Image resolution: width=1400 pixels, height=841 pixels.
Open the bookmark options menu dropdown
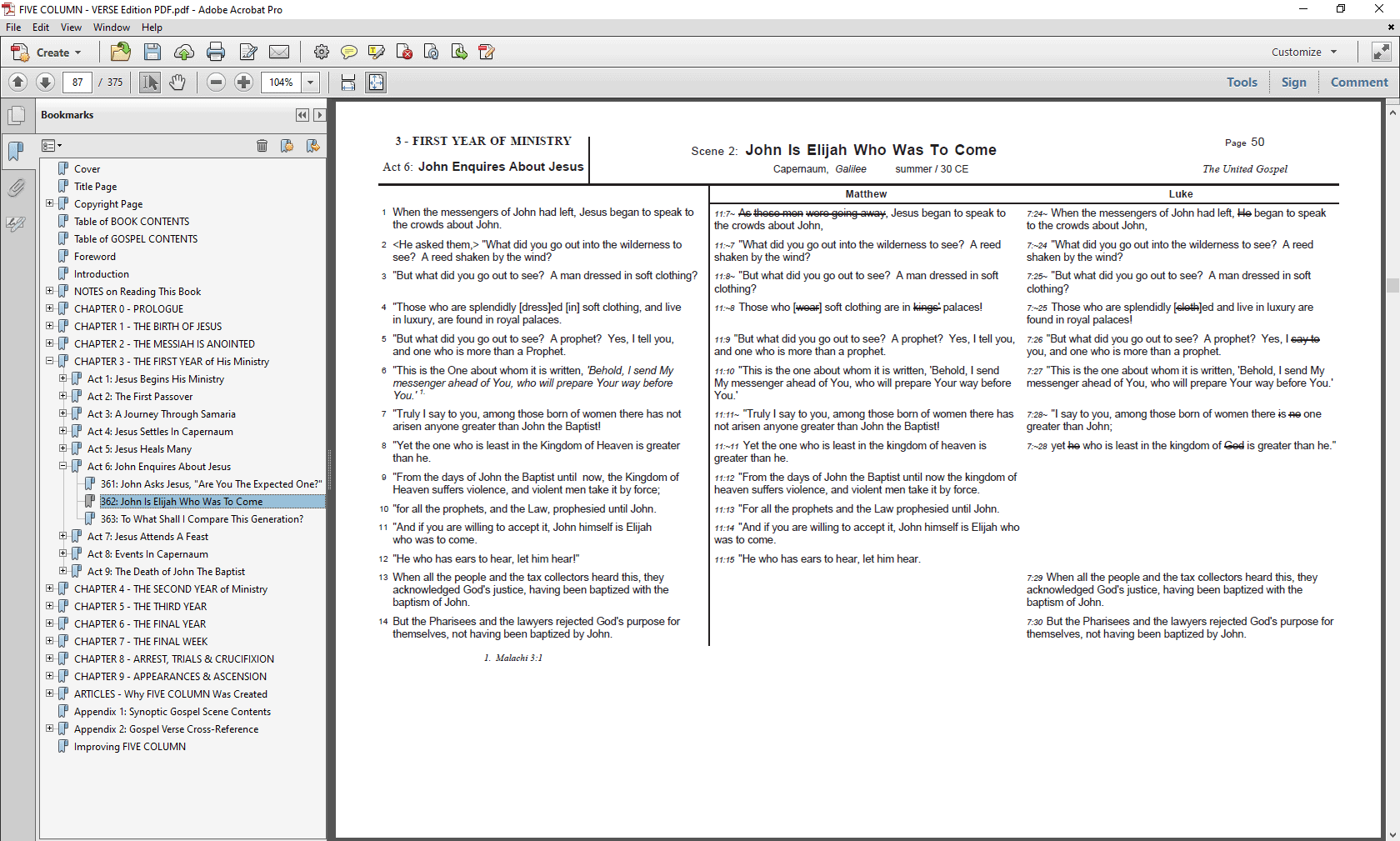(x=52, y=146)
